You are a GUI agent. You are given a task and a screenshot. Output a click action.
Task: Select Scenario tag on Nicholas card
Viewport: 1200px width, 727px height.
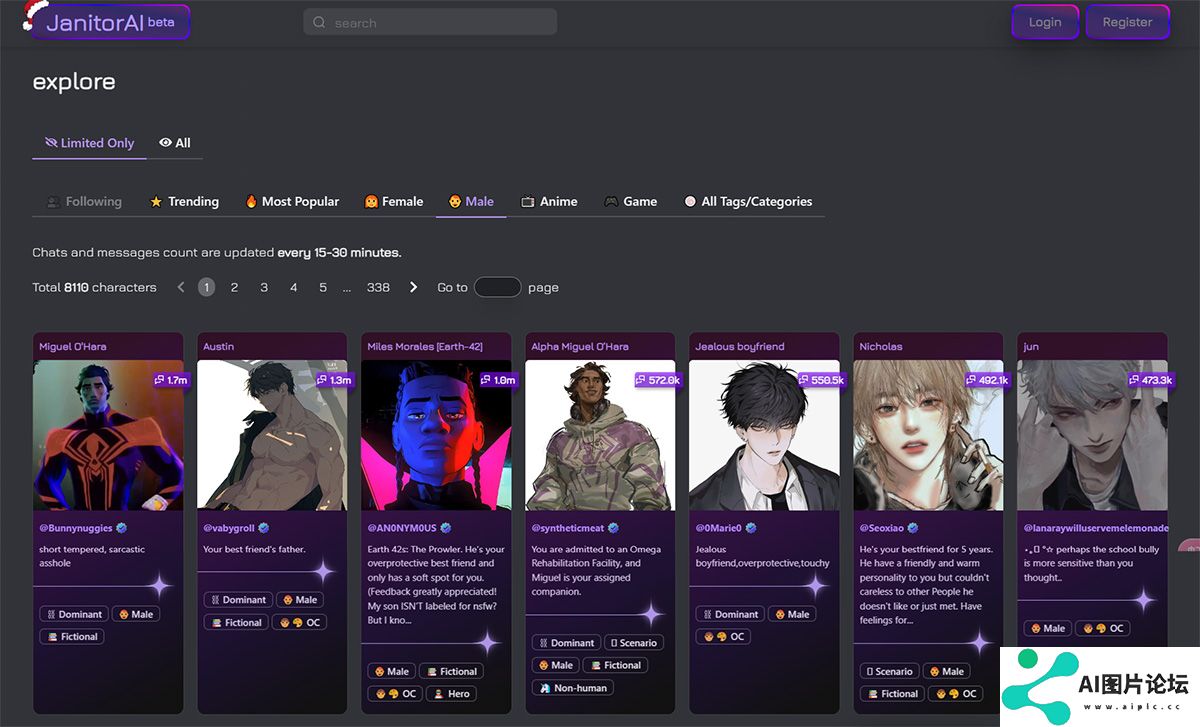click(888, 671)
